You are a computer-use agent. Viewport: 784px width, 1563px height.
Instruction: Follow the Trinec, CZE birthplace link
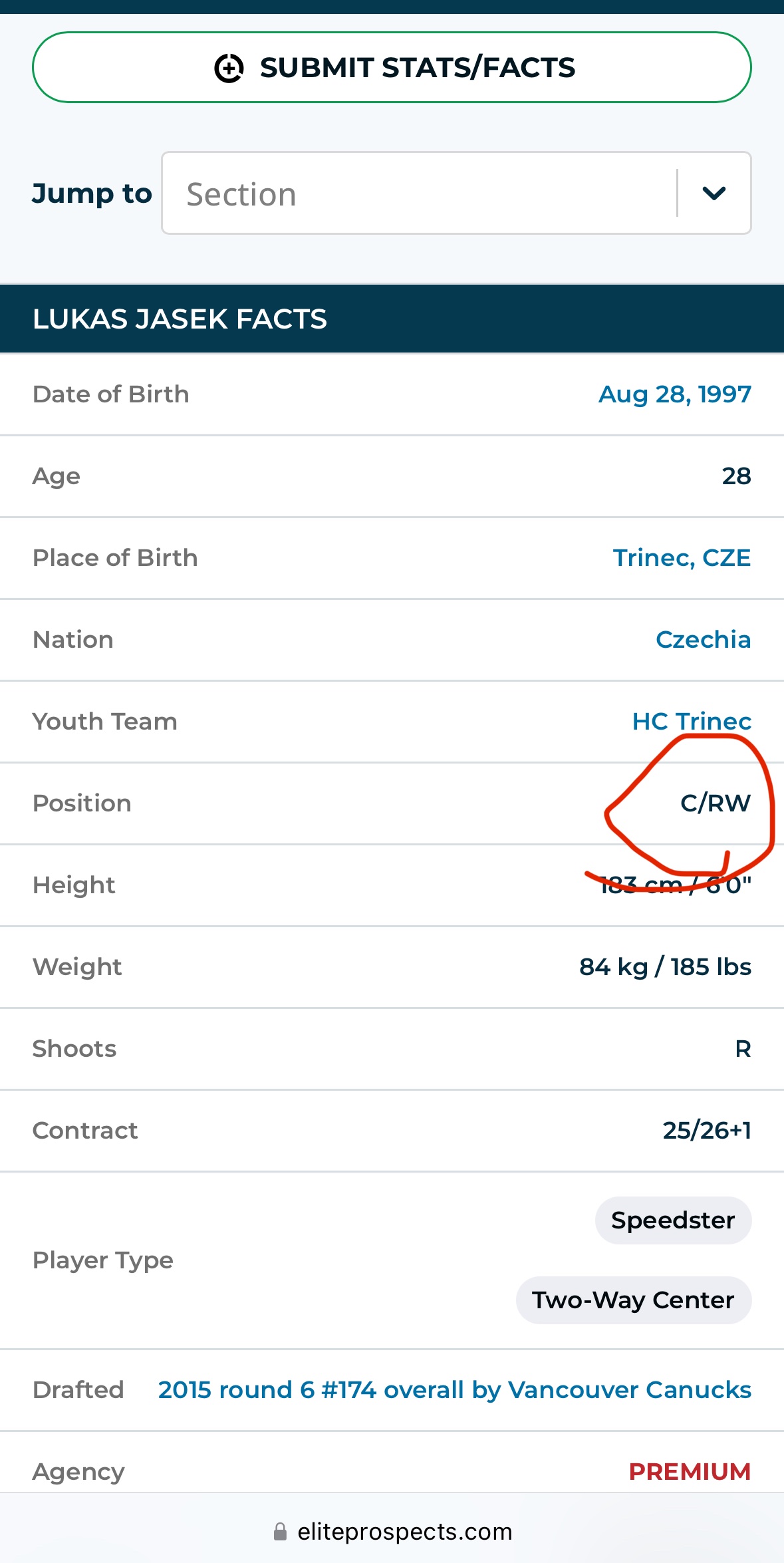681,558
